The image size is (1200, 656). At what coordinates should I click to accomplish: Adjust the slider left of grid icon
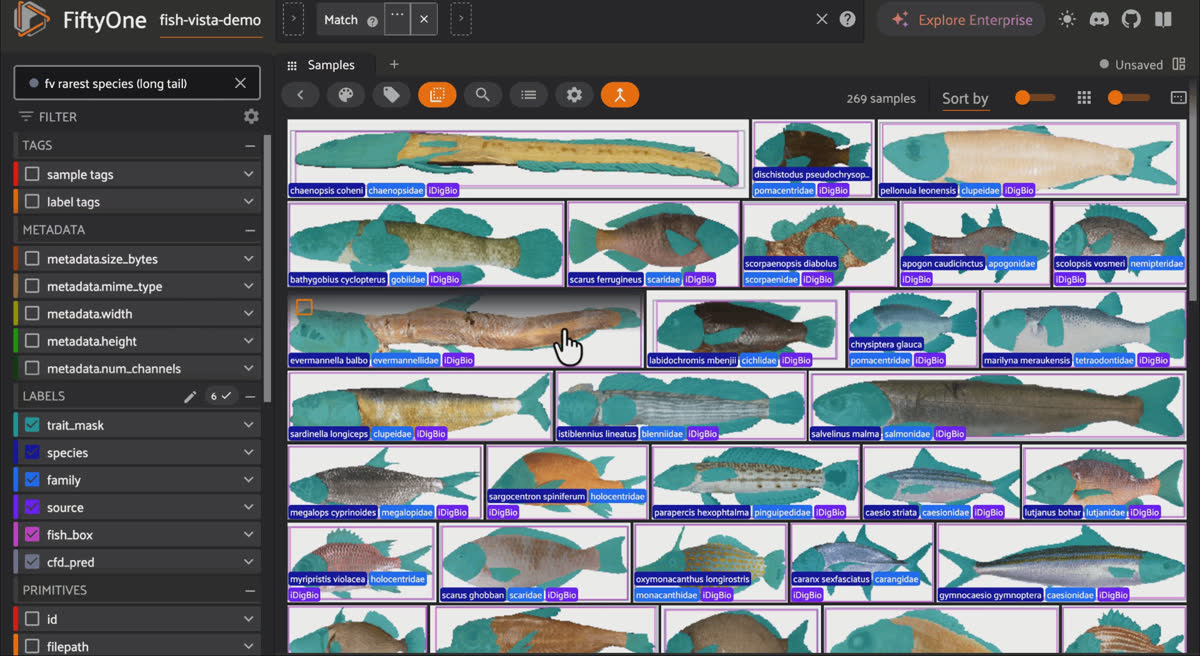[1035, 98]
